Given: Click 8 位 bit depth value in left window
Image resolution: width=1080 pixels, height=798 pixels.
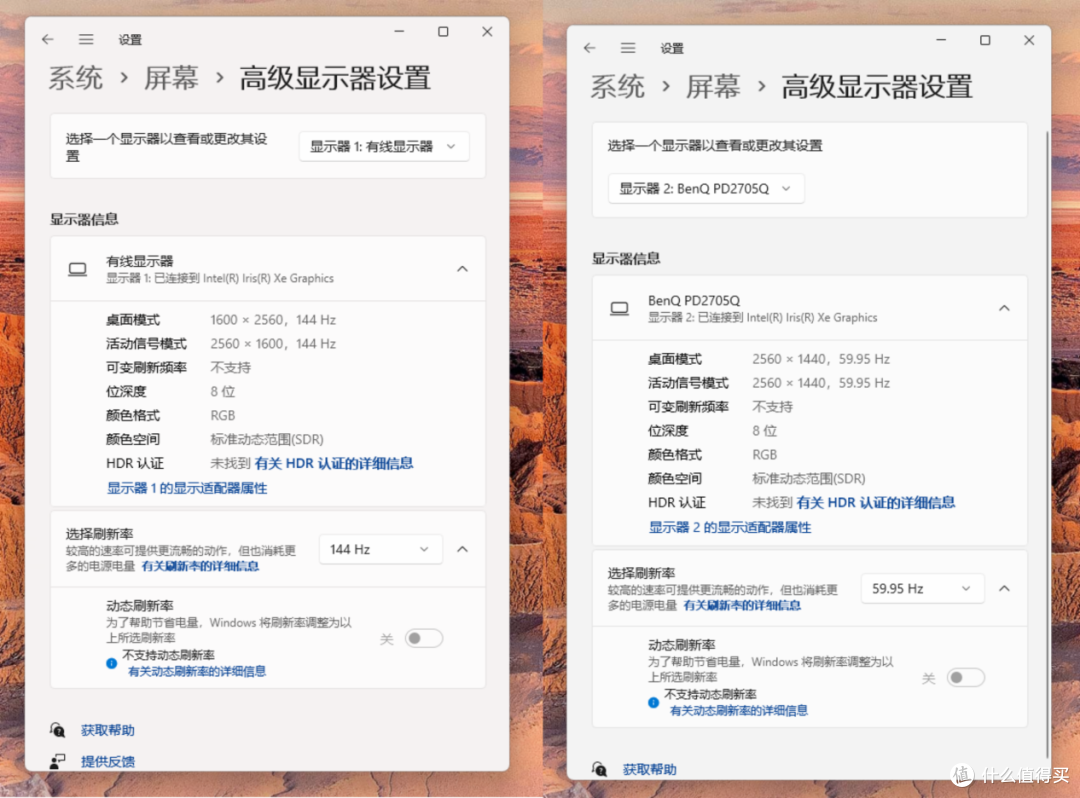Looking at the screenshot, I should coord(222,391).
